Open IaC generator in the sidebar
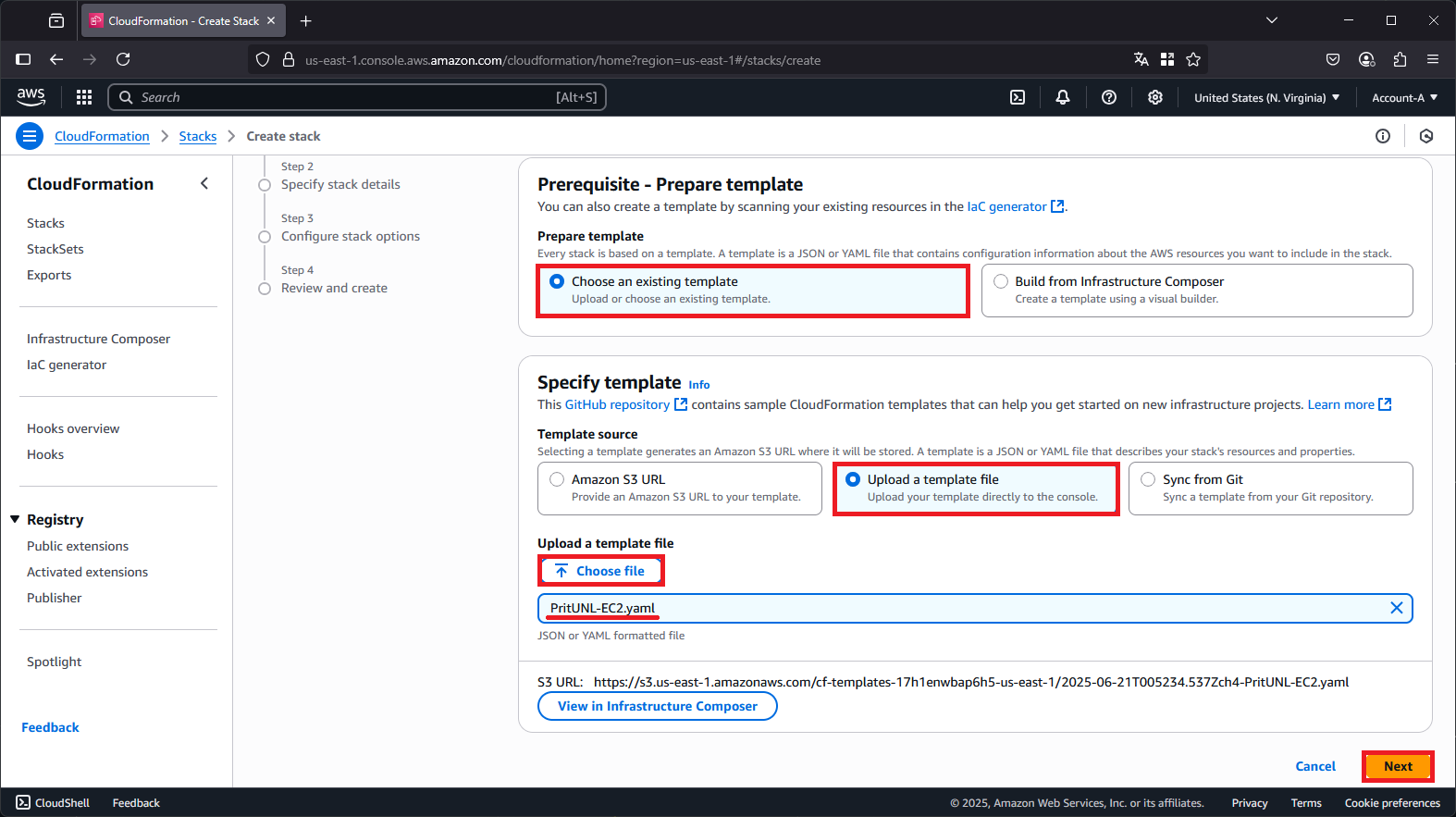 point(67,365)
